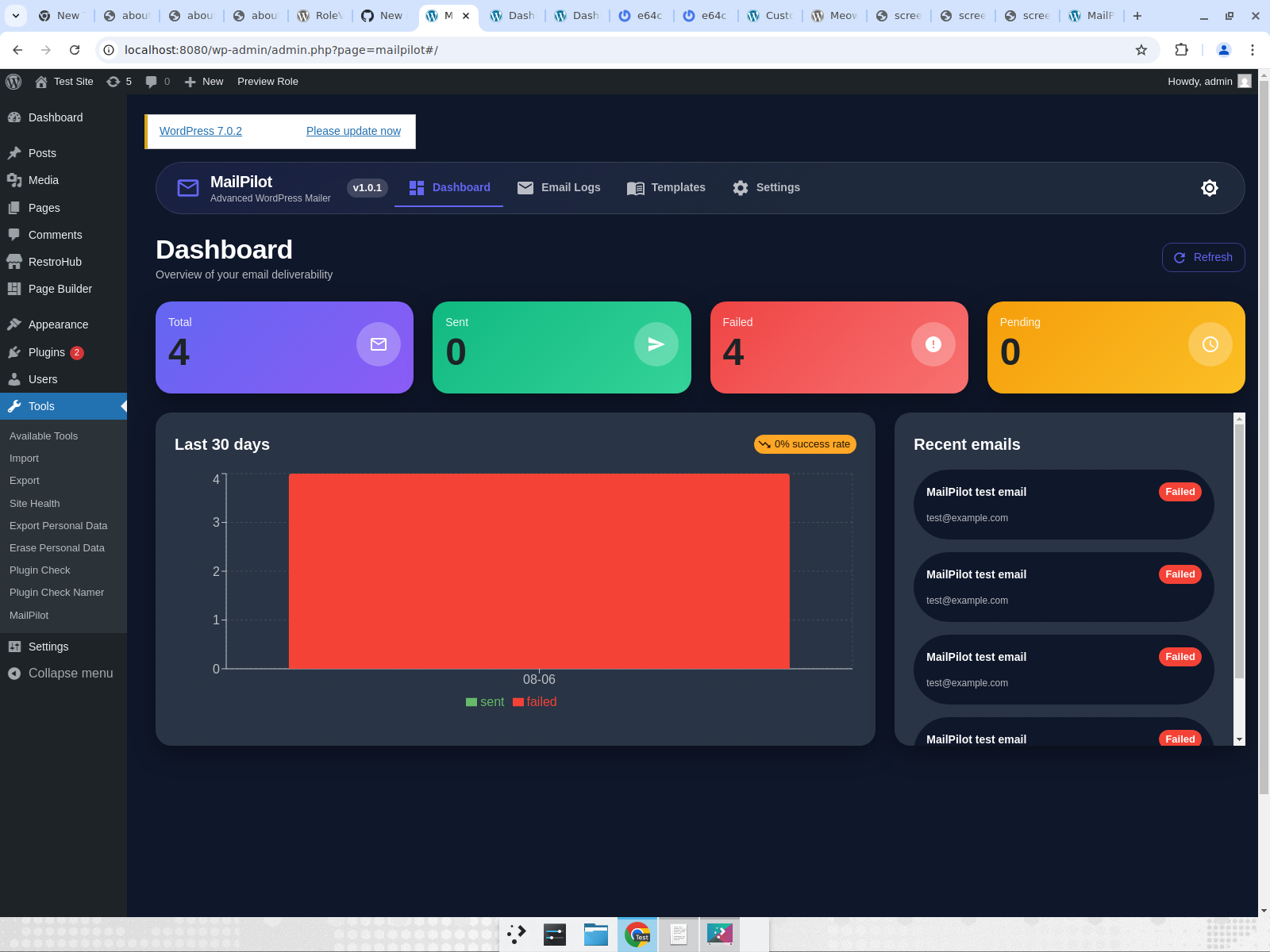Image resolution: width=1270 pixels, height=952 pixels.
Task: Switch to the Meow browser tab
Action: click(835, 16)
